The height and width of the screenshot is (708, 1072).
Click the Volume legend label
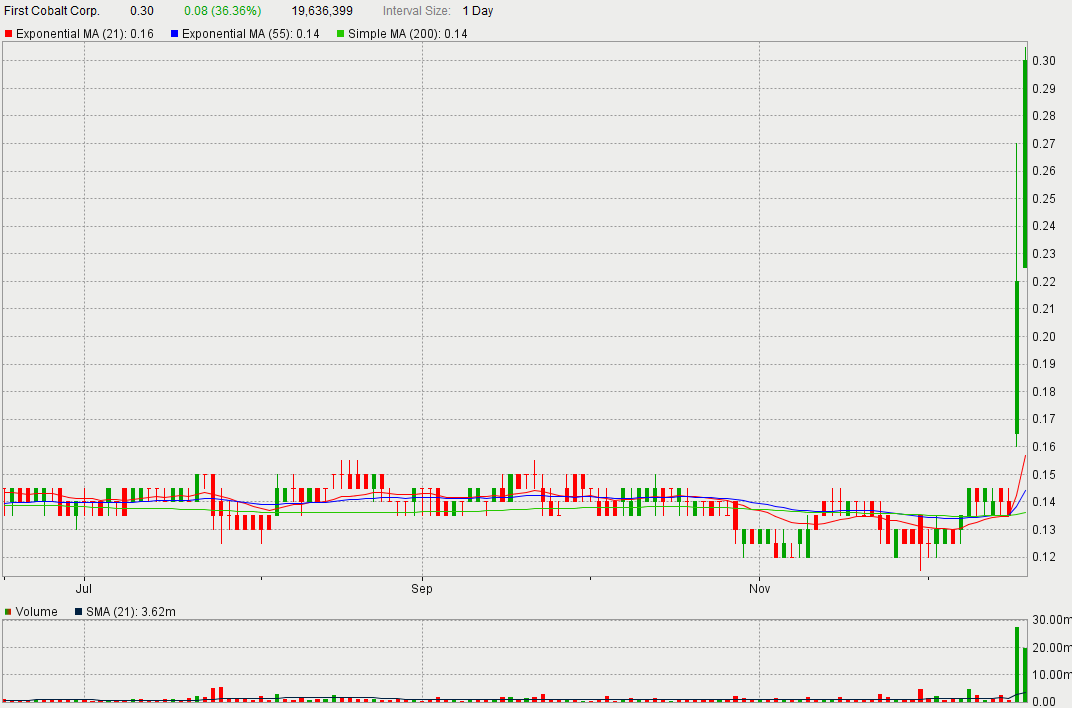coord(37,612)
